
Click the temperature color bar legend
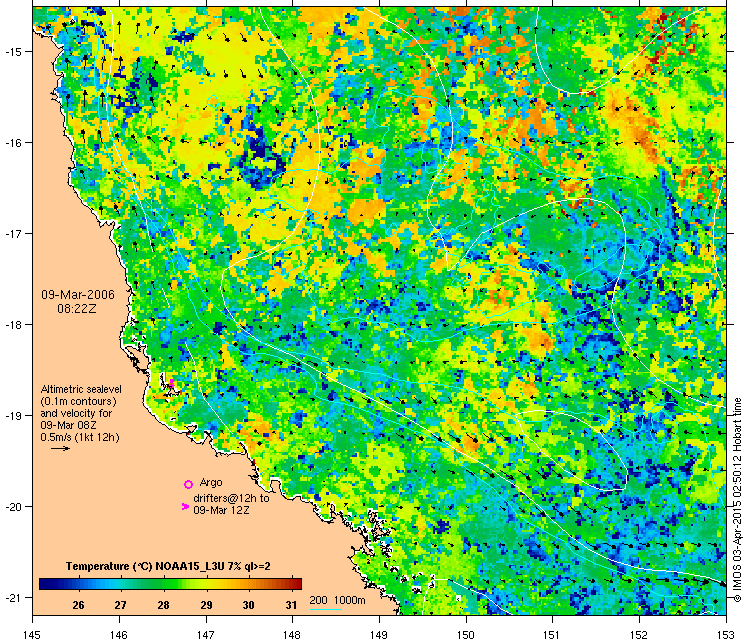point(170,584)
